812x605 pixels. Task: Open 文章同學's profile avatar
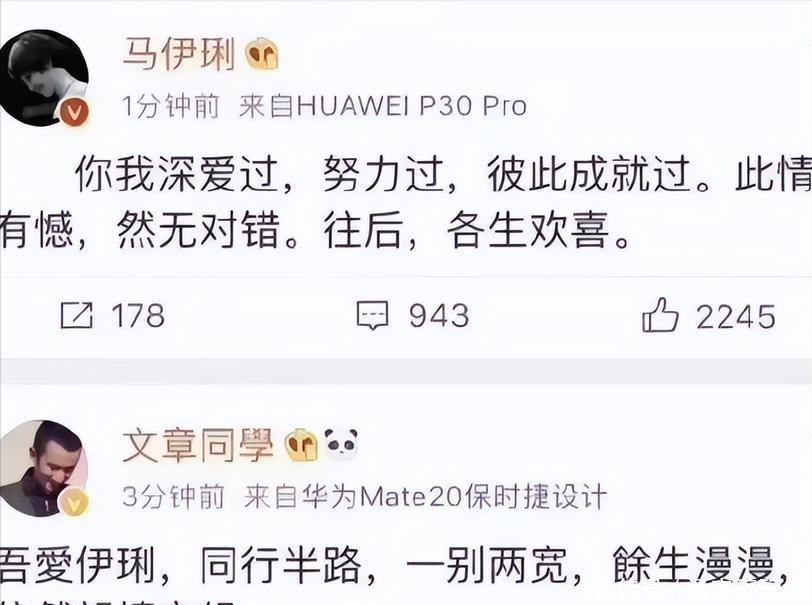44,468
